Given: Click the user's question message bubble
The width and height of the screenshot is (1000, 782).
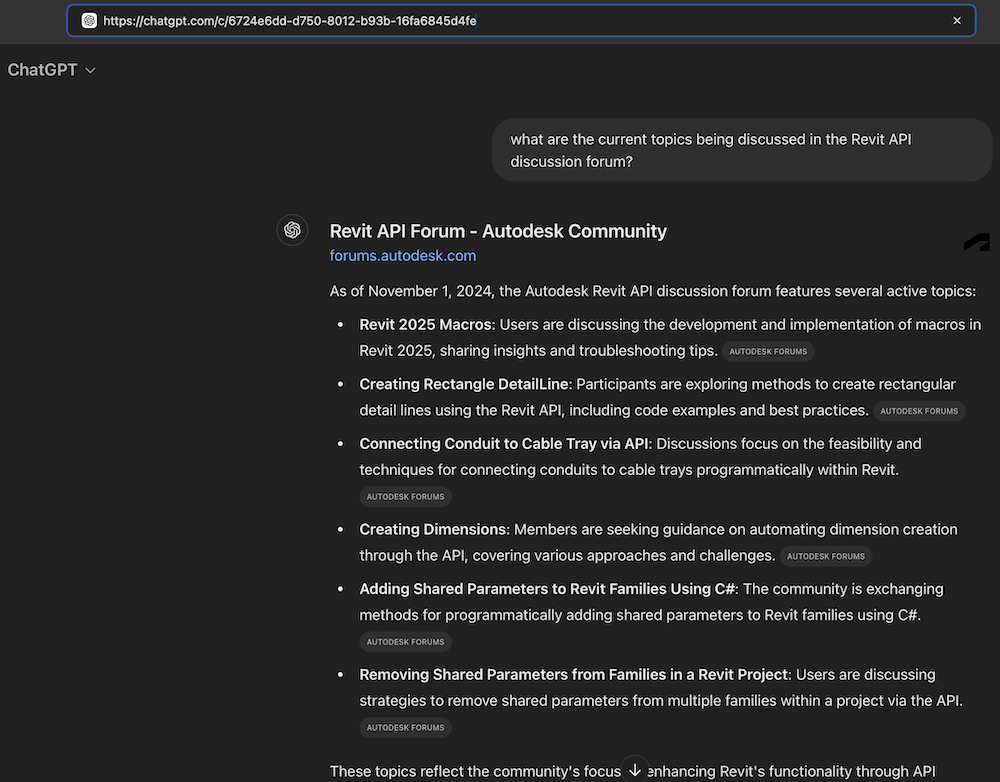Looking at the screenshot, I should click(x=741, y=150).
